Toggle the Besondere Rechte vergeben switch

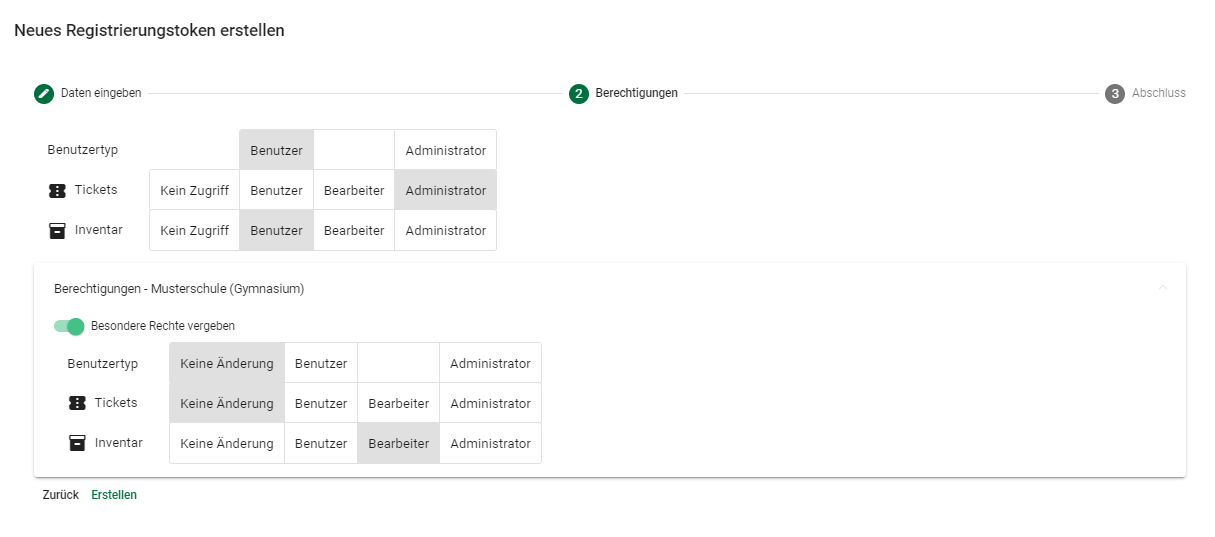tap(69, 326)
